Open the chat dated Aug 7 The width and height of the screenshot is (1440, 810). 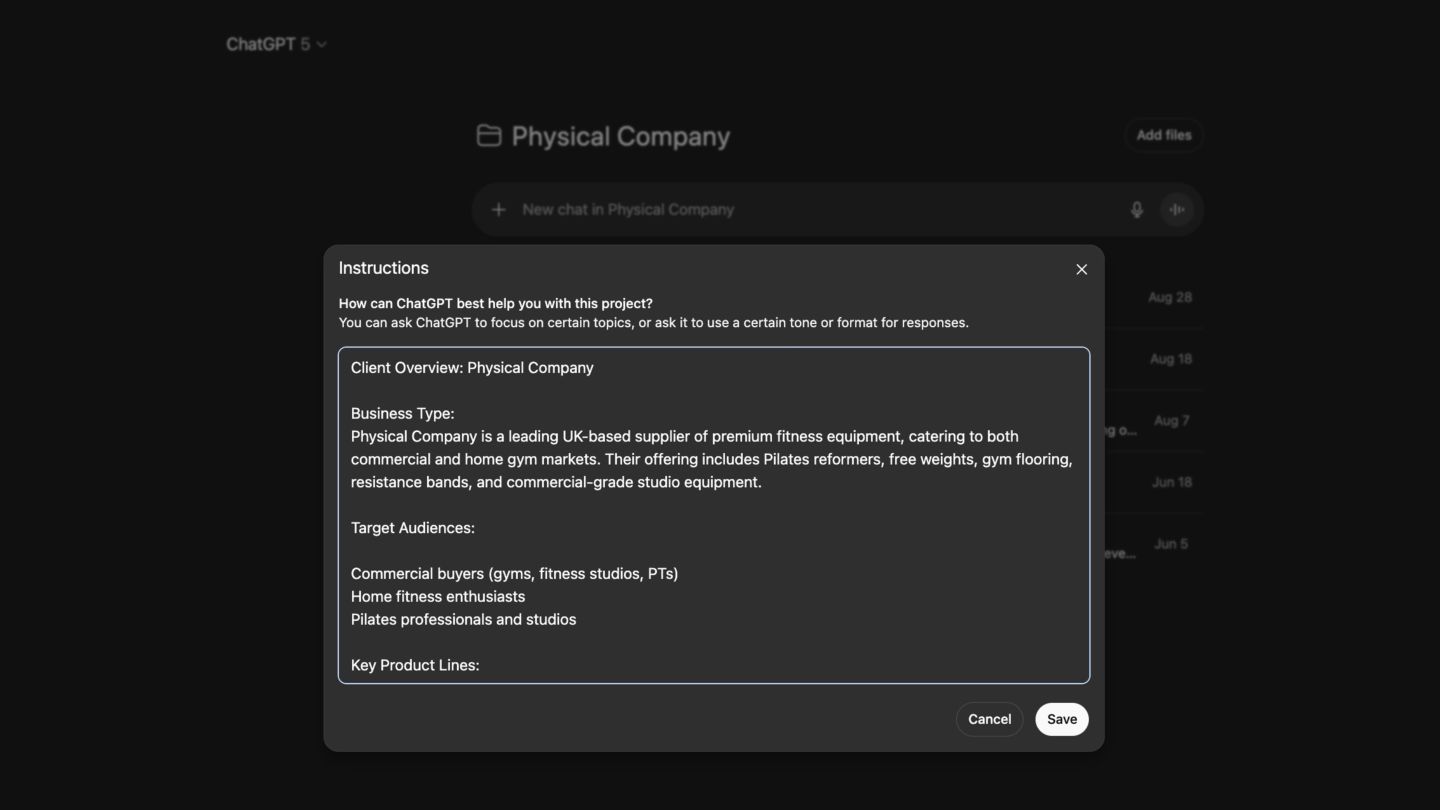[x=1171, y=421]
